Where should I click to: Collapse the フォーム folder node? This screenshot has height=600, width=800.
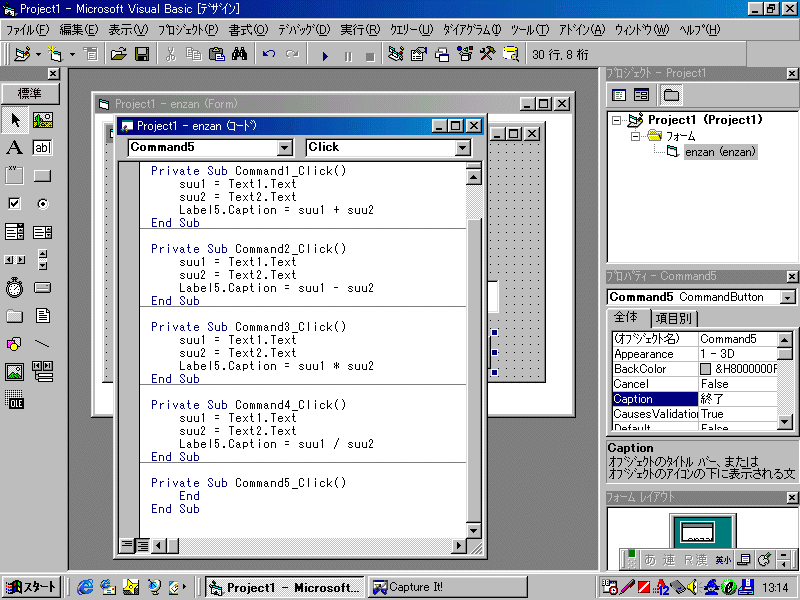pyautogui.click(x=635, y=136)
